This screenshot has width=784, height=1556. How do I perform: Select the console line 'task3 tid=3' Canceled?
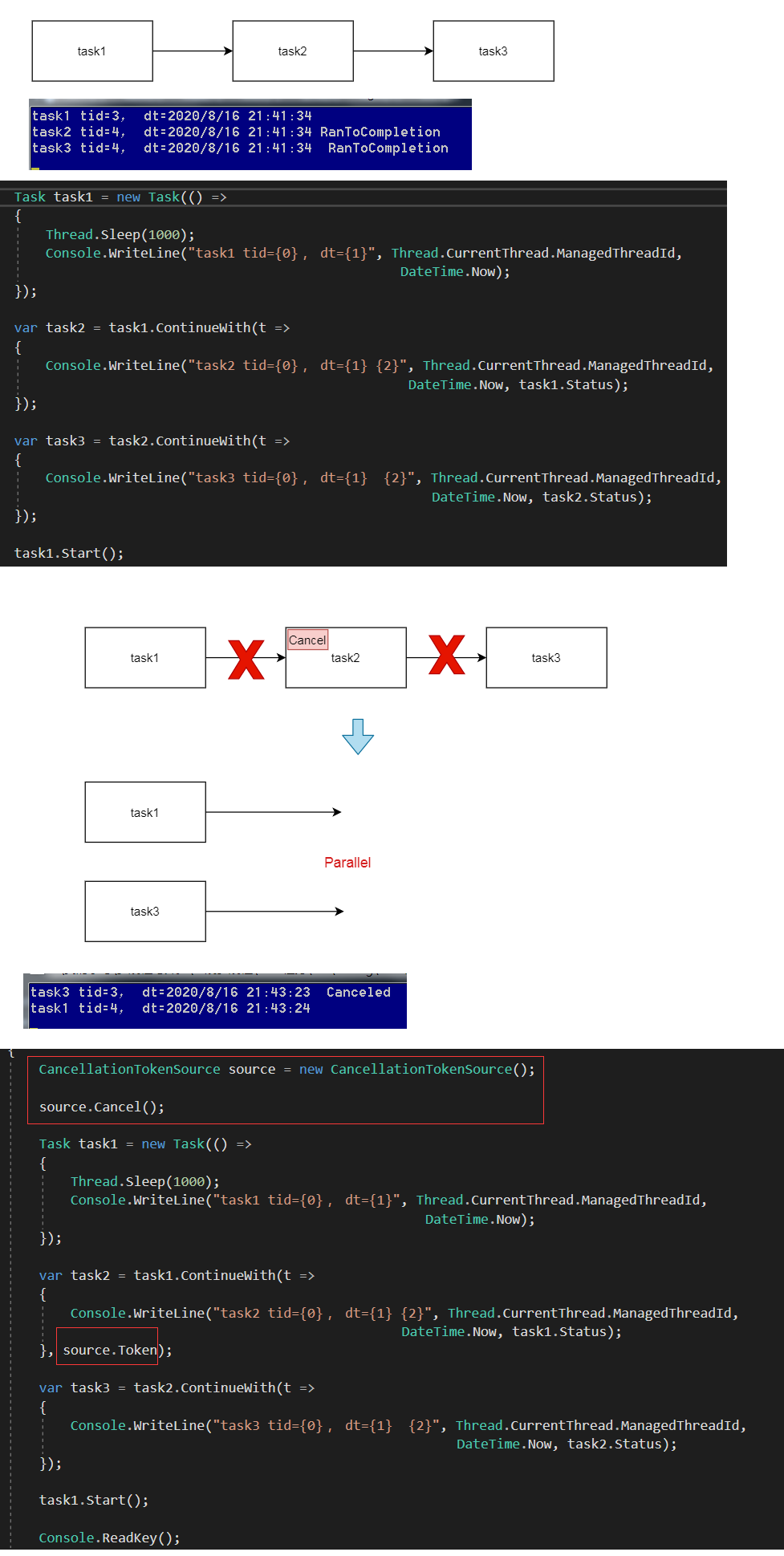coord(210,992)
